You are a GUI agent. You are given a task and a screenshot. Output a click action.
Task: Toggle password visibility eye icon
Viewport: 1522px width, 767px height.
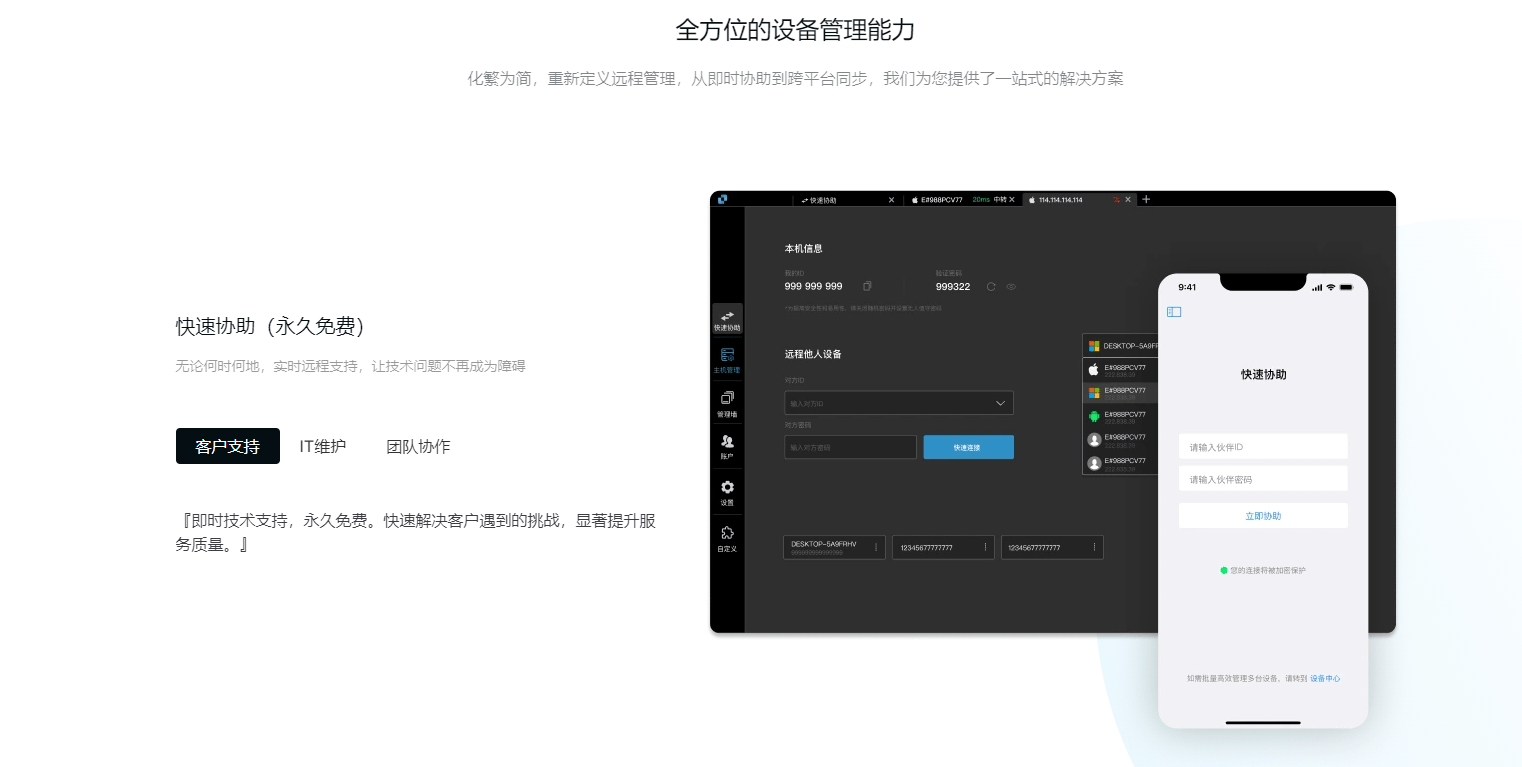(x=1011, y=286)
